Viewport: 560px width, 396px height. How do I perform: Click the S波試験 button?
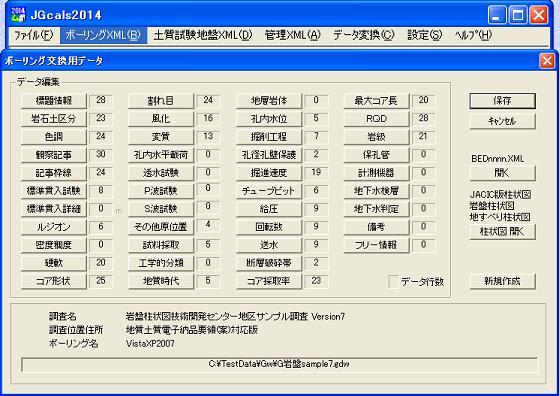click(161, 209)
